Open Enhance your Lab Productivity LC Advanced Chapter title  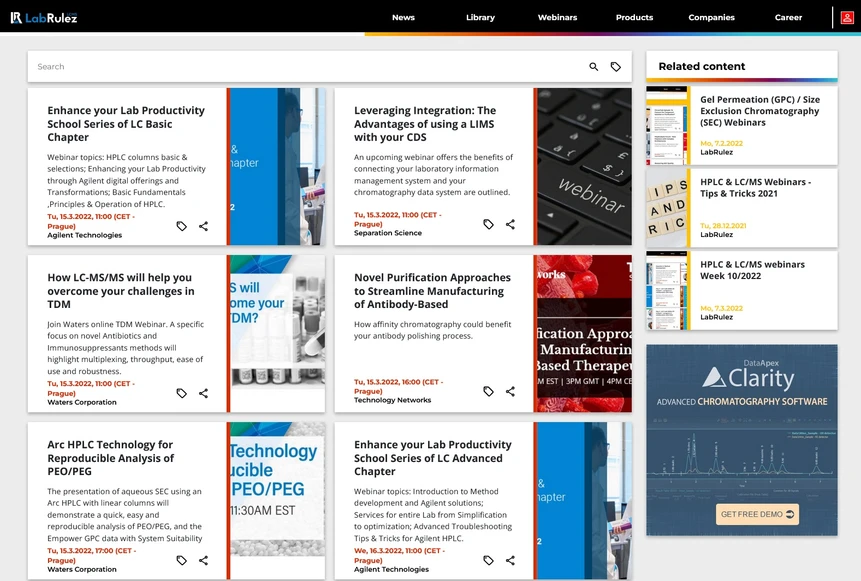(x=432, y=457)
